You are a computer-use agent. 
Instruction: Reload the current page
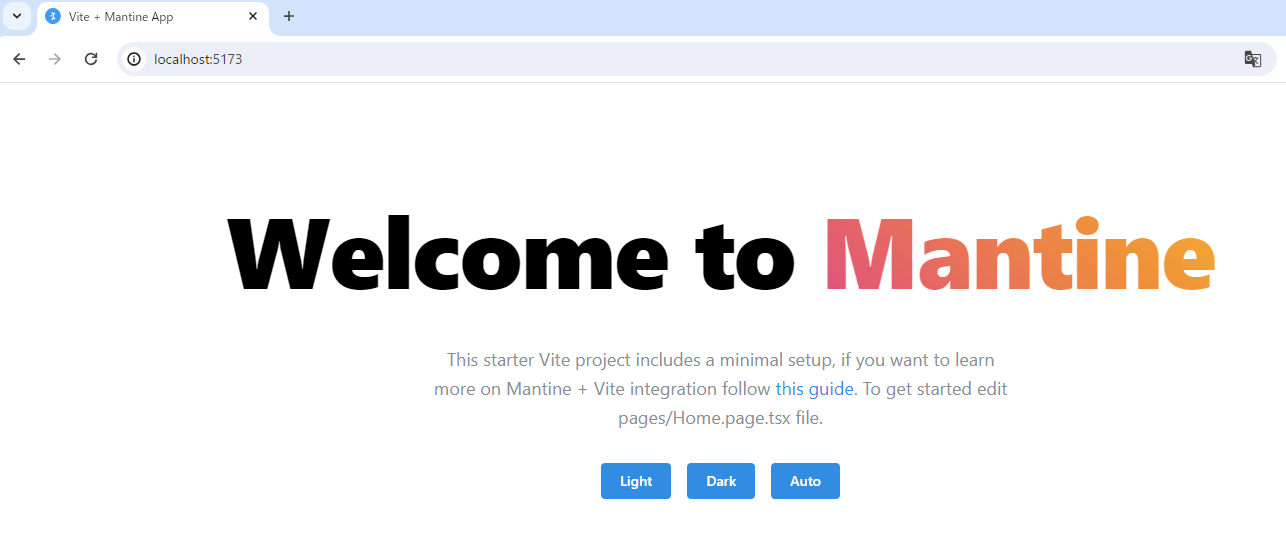pyautogui.click(x=91, y=59)
